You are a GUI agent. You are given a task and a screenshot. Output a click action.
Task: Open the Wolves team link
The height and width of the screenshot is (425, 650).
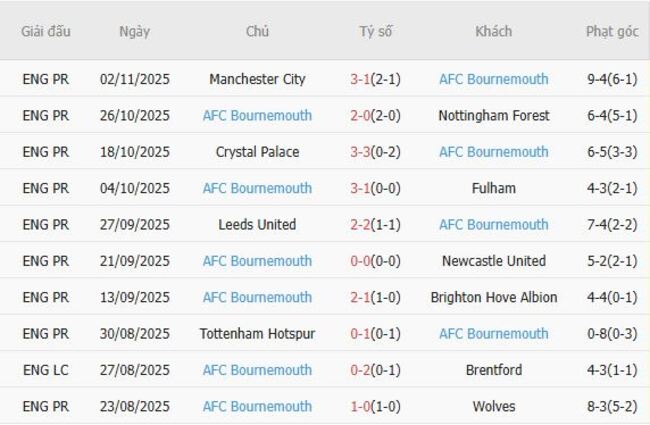point(493,407)
